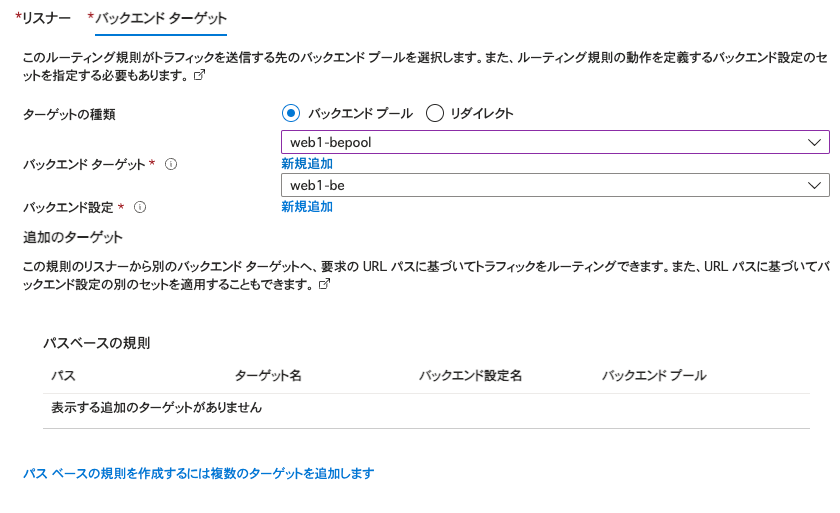Image resolution: width=840 pixels, height=513 pixels.
Task: Open external link icon after URL path description
Action: pos(324,284)
